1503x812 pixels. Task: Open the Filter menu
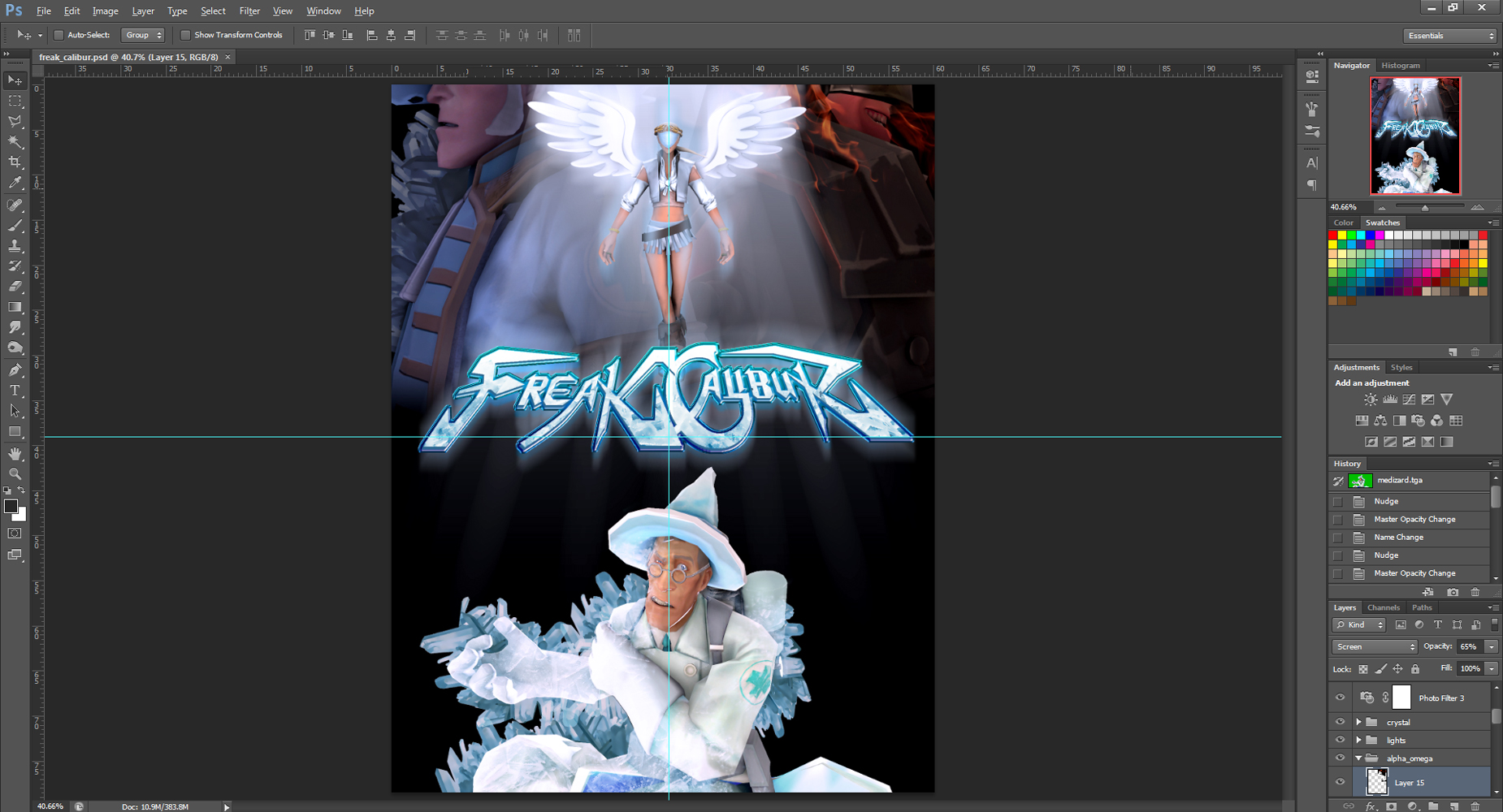[249, 11]
